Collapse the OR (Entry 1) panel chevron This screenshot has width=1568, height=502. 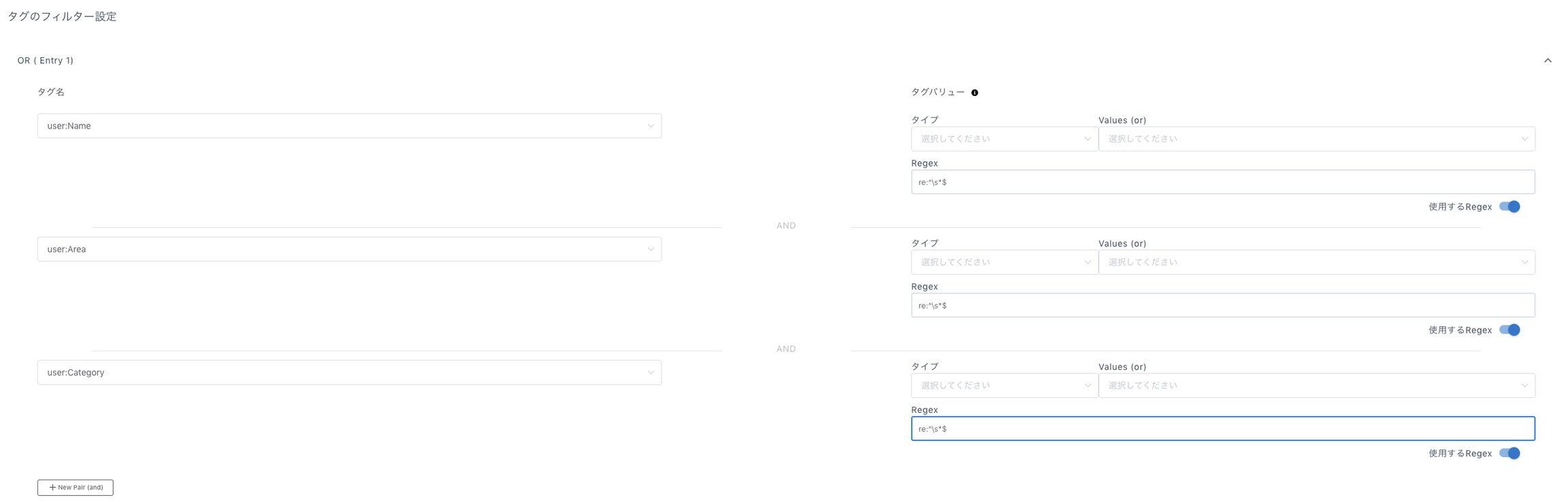coord(1548,61)
